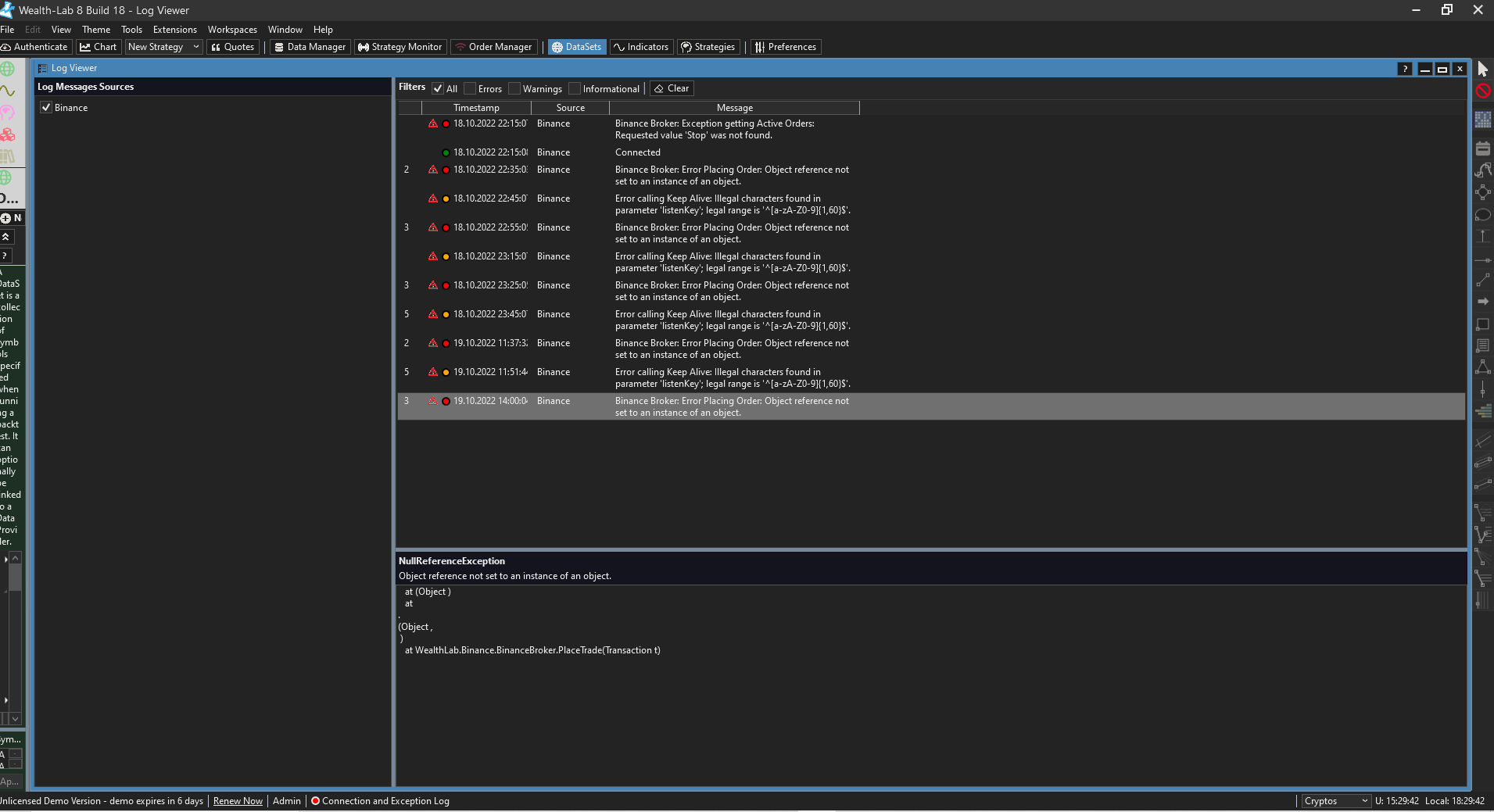This screenshot has height=812, width=1494.
Task: Open the Workspaces menu
Action: click(x=232, y=30)
